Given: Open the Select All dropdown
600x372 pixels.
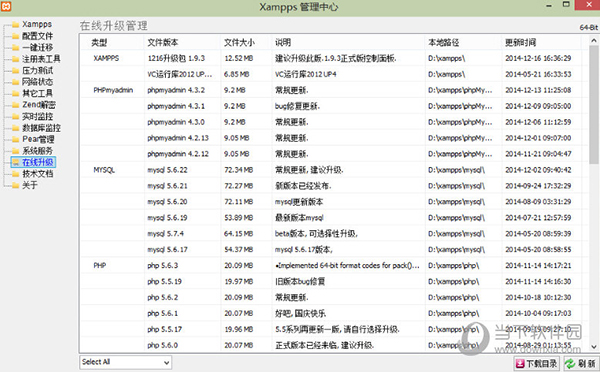Looking at the screenshot, I should pos(126,362).
